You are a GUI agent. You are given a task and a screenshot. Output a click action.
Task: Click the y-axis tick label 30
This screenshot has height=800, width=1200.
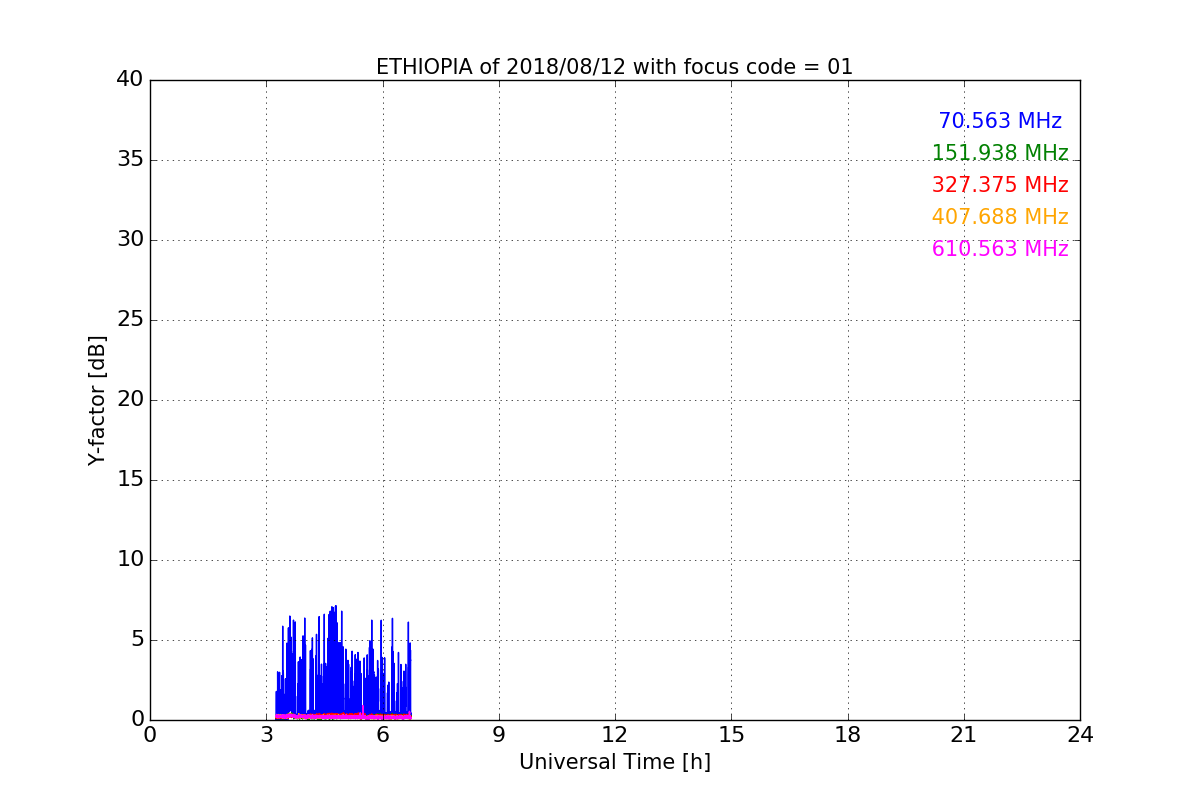[130, 240]
